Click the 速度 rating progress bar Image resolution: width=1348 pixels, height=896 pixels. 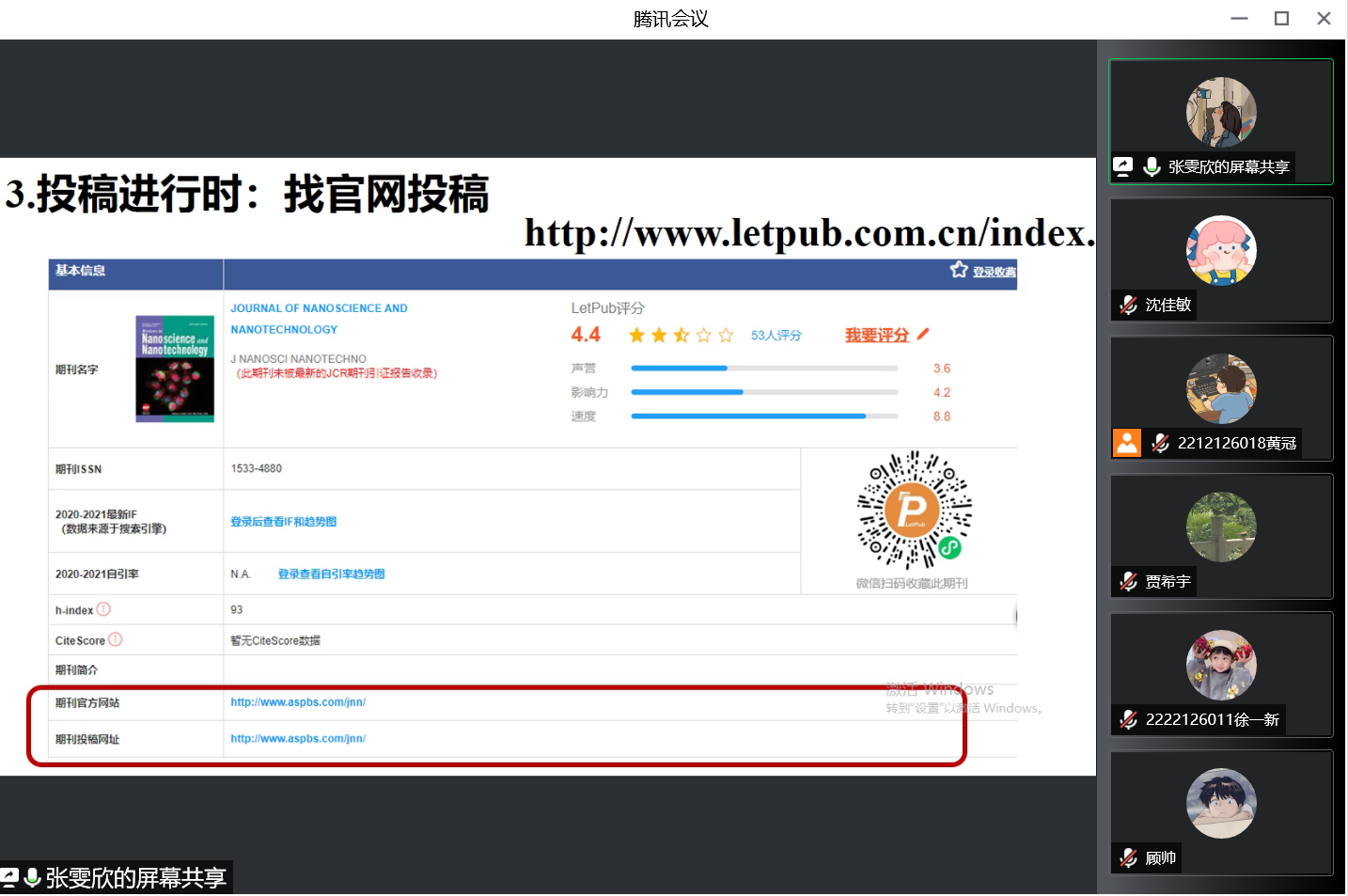pos(763,416)
